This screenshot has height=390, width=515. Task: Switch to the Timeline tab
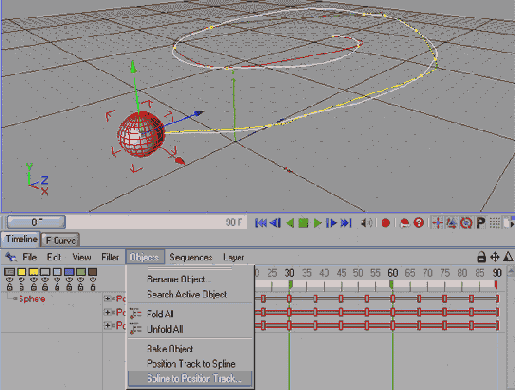pos(21,239)
